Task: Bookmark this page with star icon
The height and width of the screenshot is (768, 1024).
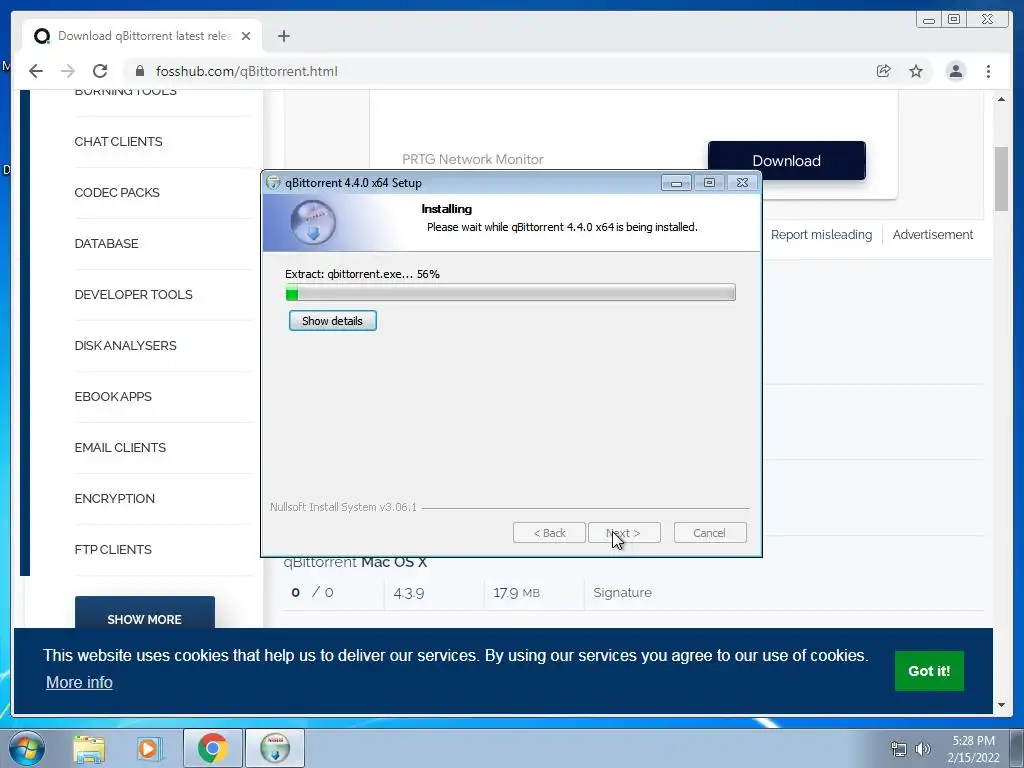Action: pos(916,71)
